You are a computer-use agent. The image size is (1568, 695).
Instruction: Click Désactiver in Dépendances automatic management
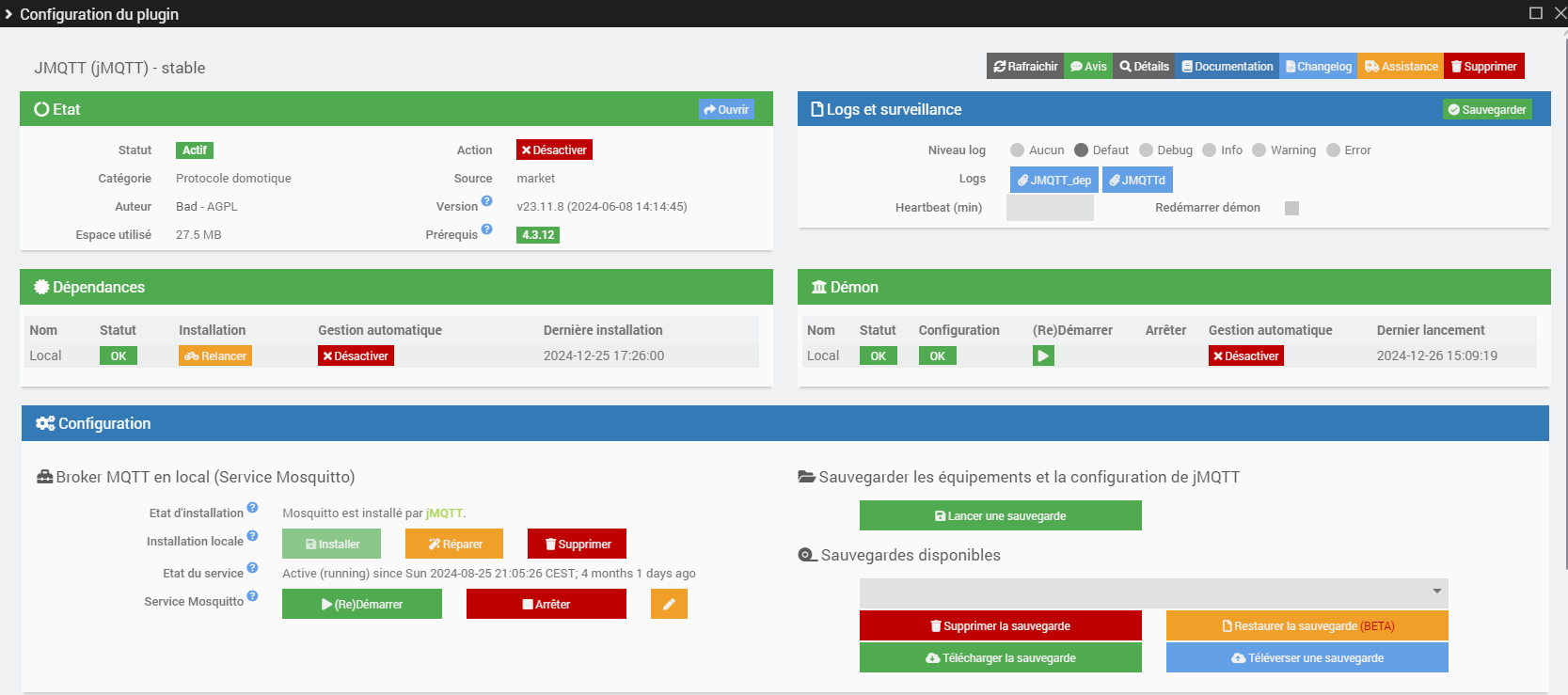click(356, 355)
